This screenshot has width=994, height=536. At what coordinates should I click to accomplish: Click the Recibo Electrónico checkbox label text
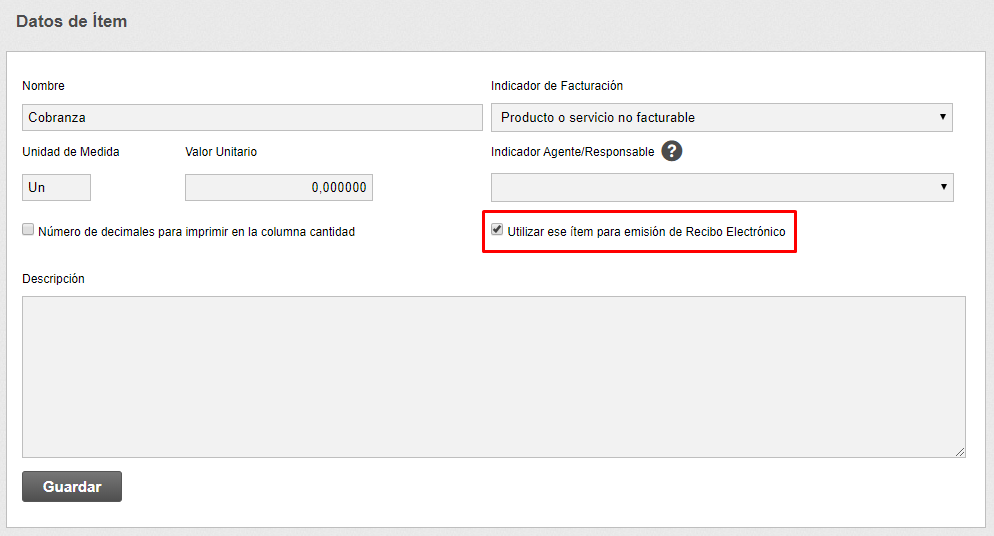click(646, 232)
